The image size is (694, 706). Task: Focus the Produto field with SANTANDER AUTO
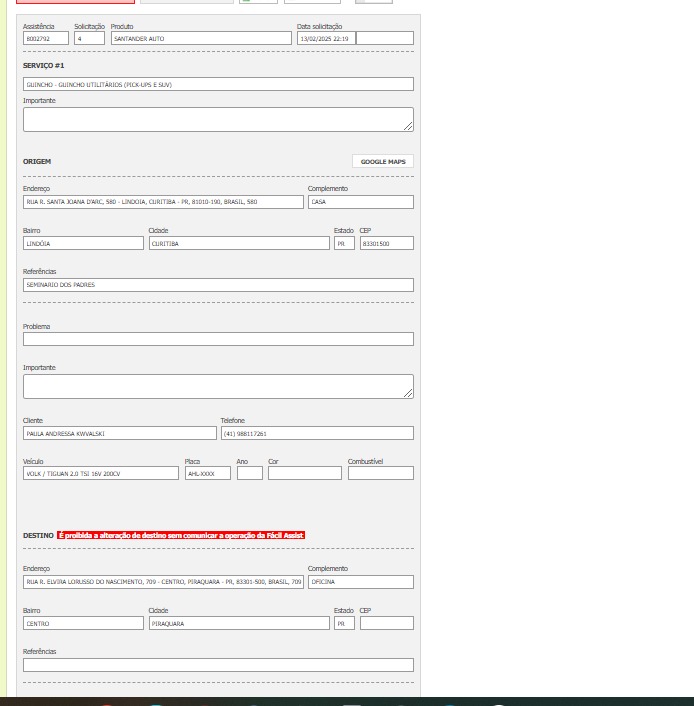(201, 38)
